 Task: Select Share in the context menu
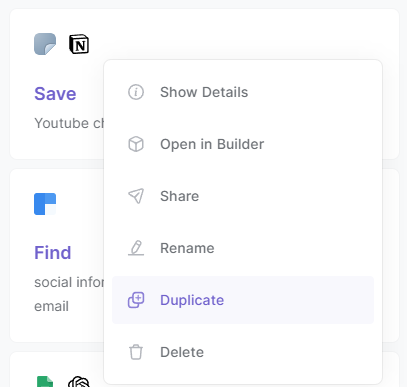point(243,196)
